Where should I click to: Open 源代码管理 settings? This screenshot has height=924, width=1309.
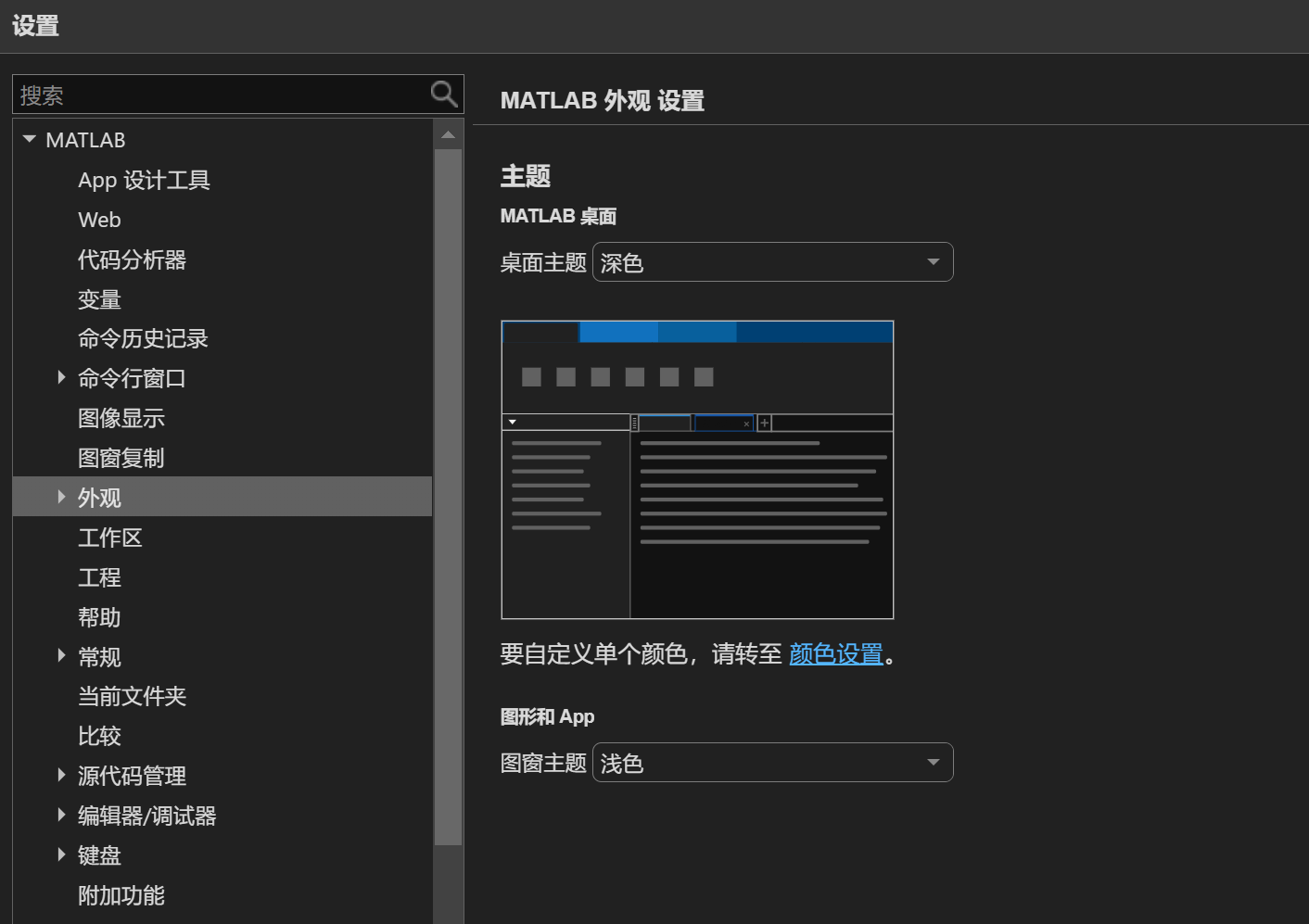coord(132,776)
